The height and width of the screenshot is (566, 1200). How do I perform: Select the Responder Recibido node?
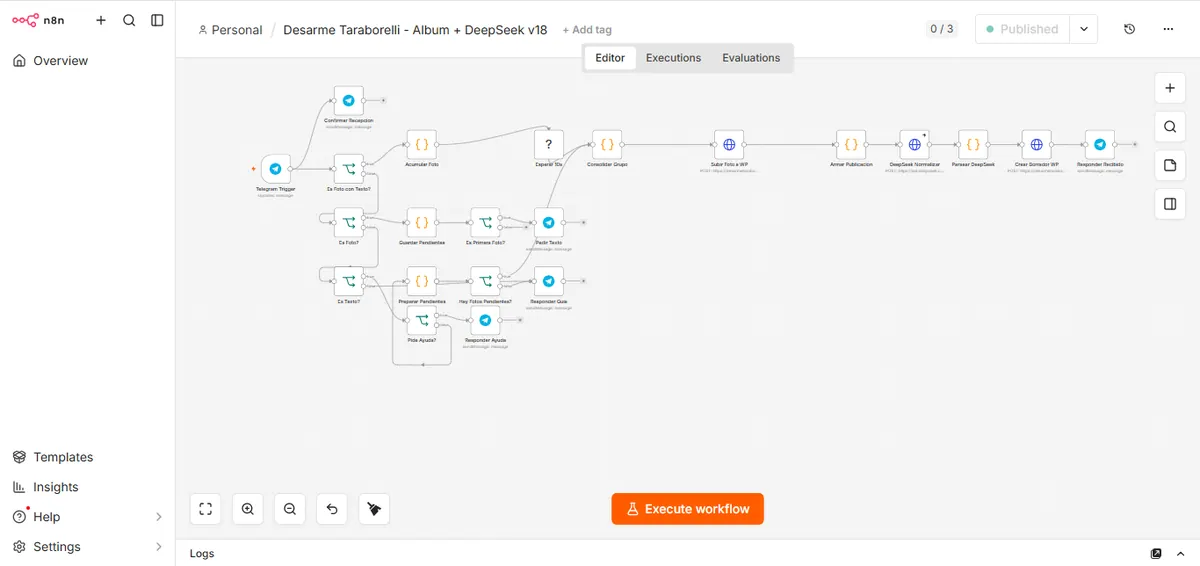click(x=1100, y=145)
